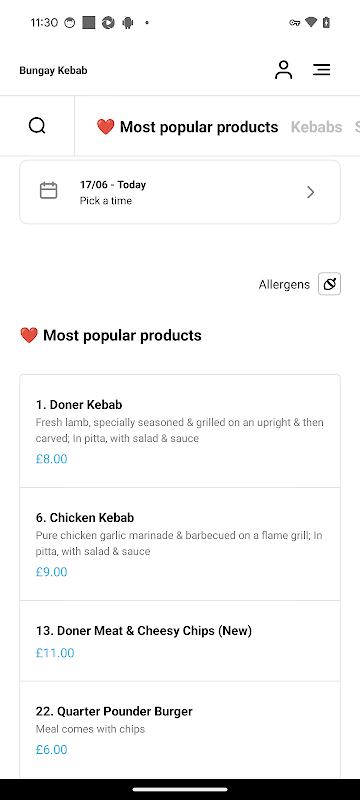Image resolution: width=360 pixels, height=800 pixels.
Task: Add Doner Meat & Cheesy Chips item
Action: [180, 641]
